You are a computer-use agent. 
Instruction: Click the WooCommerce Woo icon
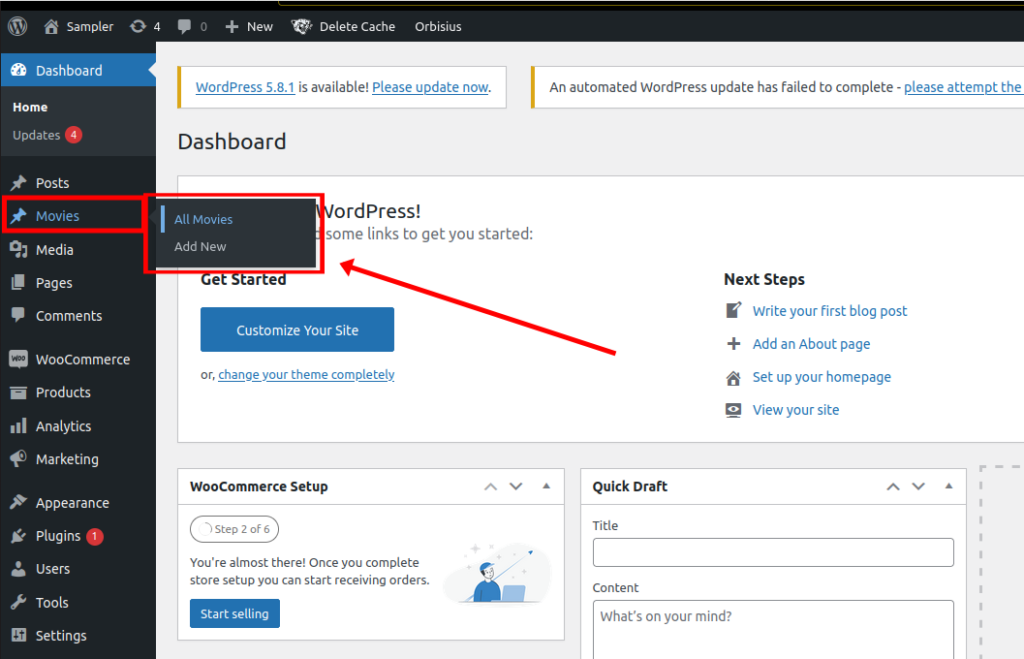pos(18,359)
